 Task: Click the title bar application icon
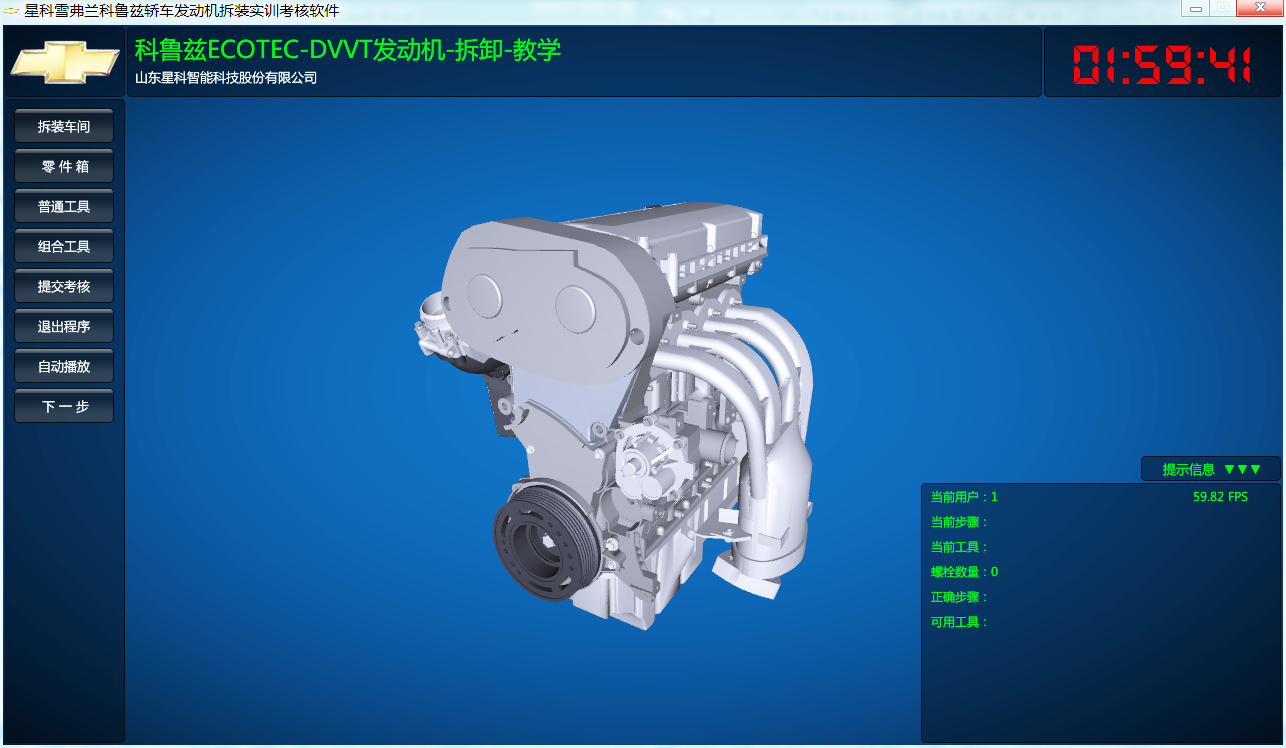(x=12, y=11)
